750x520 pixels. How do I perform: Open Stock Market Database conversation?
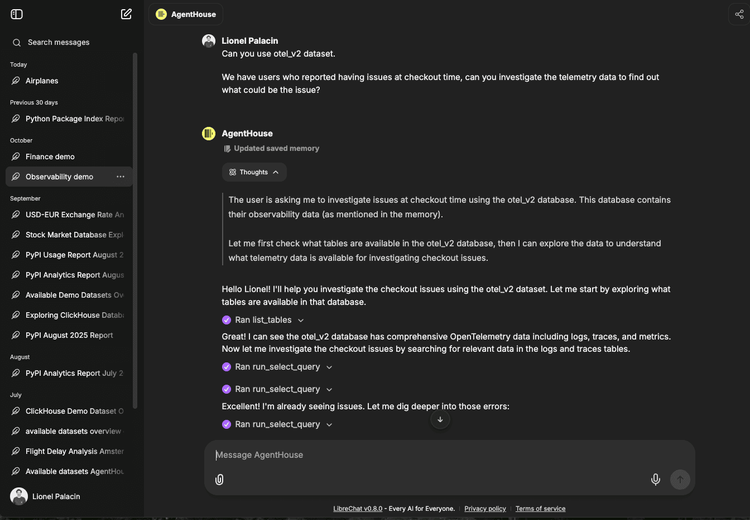pos(74,235)
